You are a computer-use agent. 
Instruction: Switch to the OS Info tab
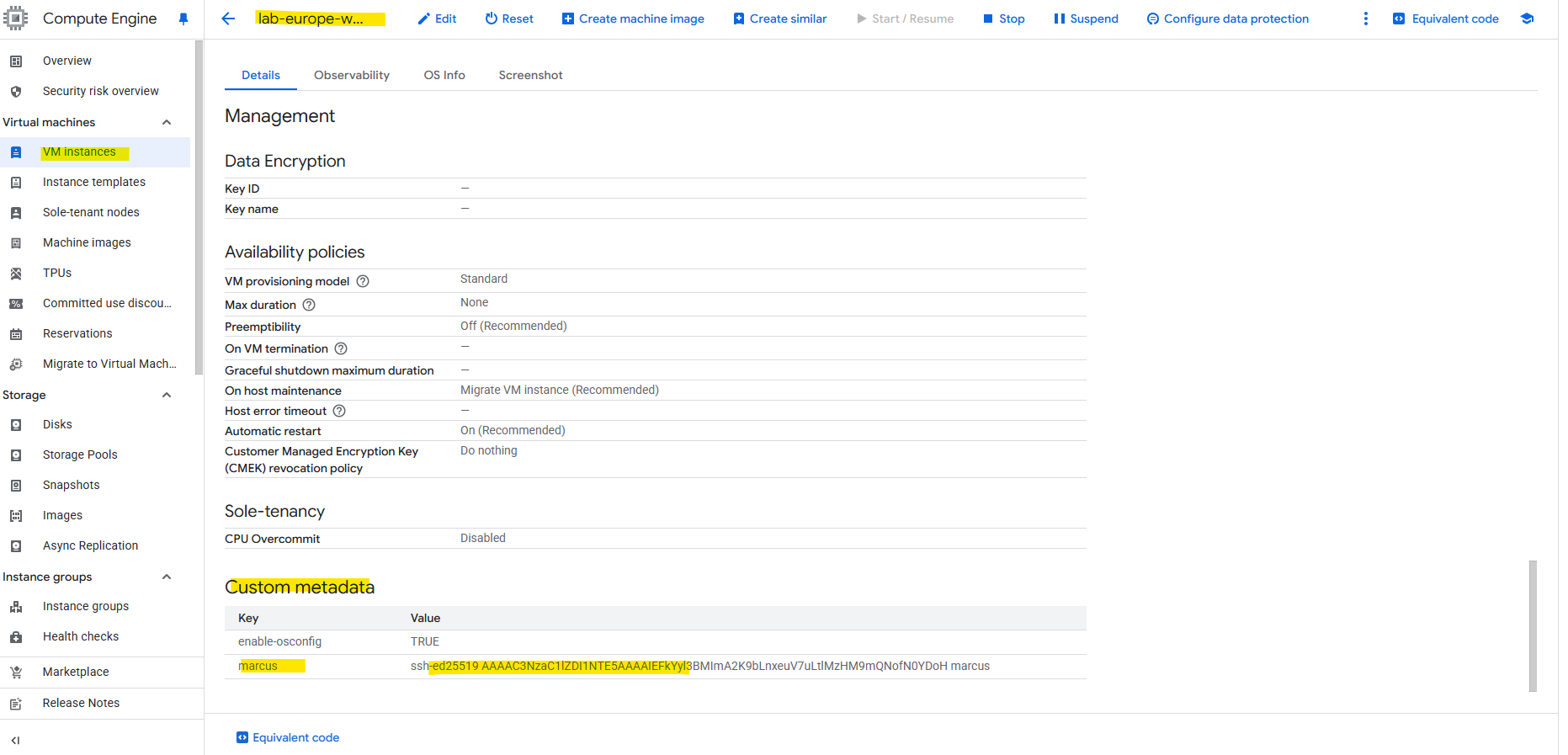(444, 75)
